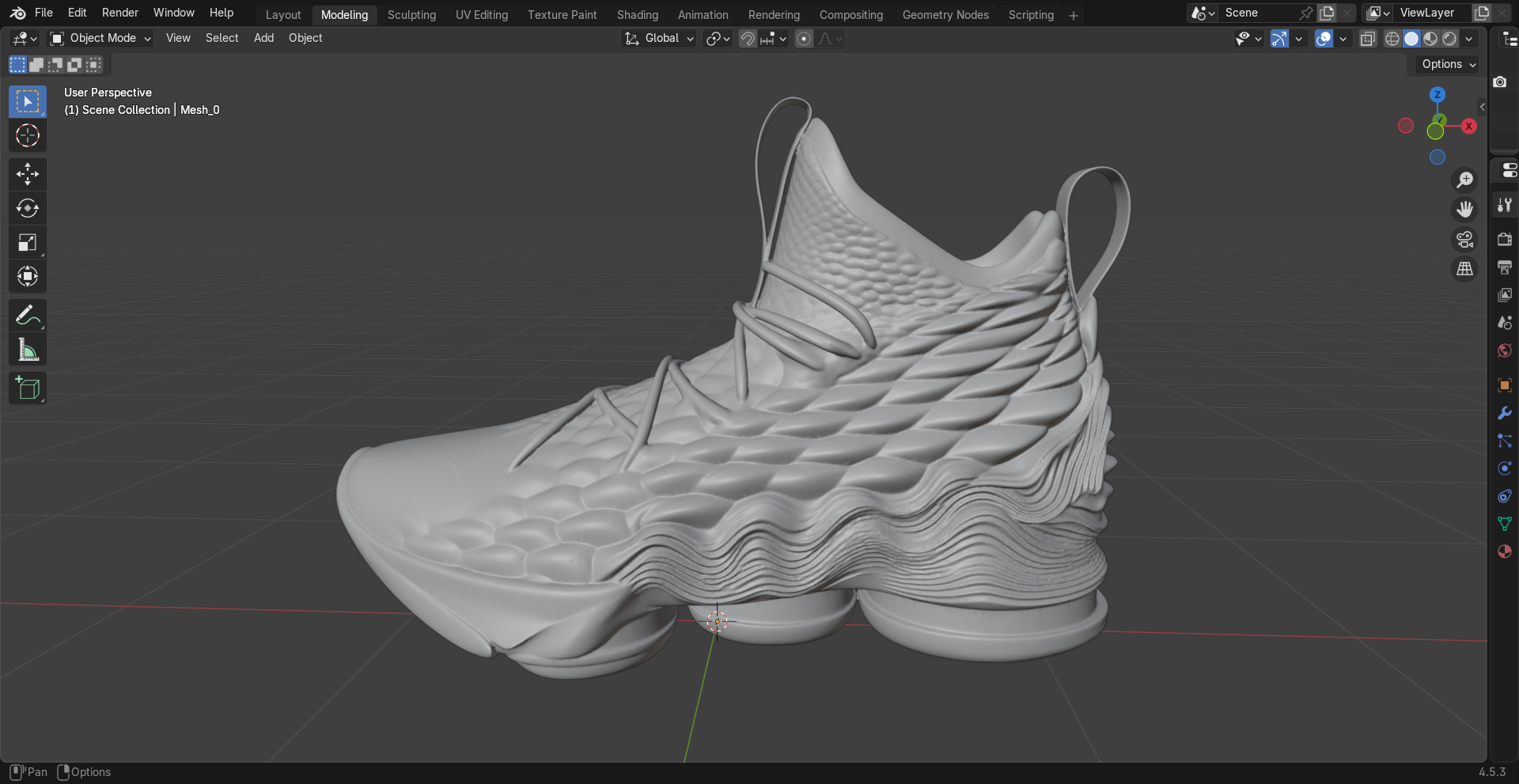1519x784 pixels.
Task: Expand the gizmos options arrow
Action: [1298, 39]
